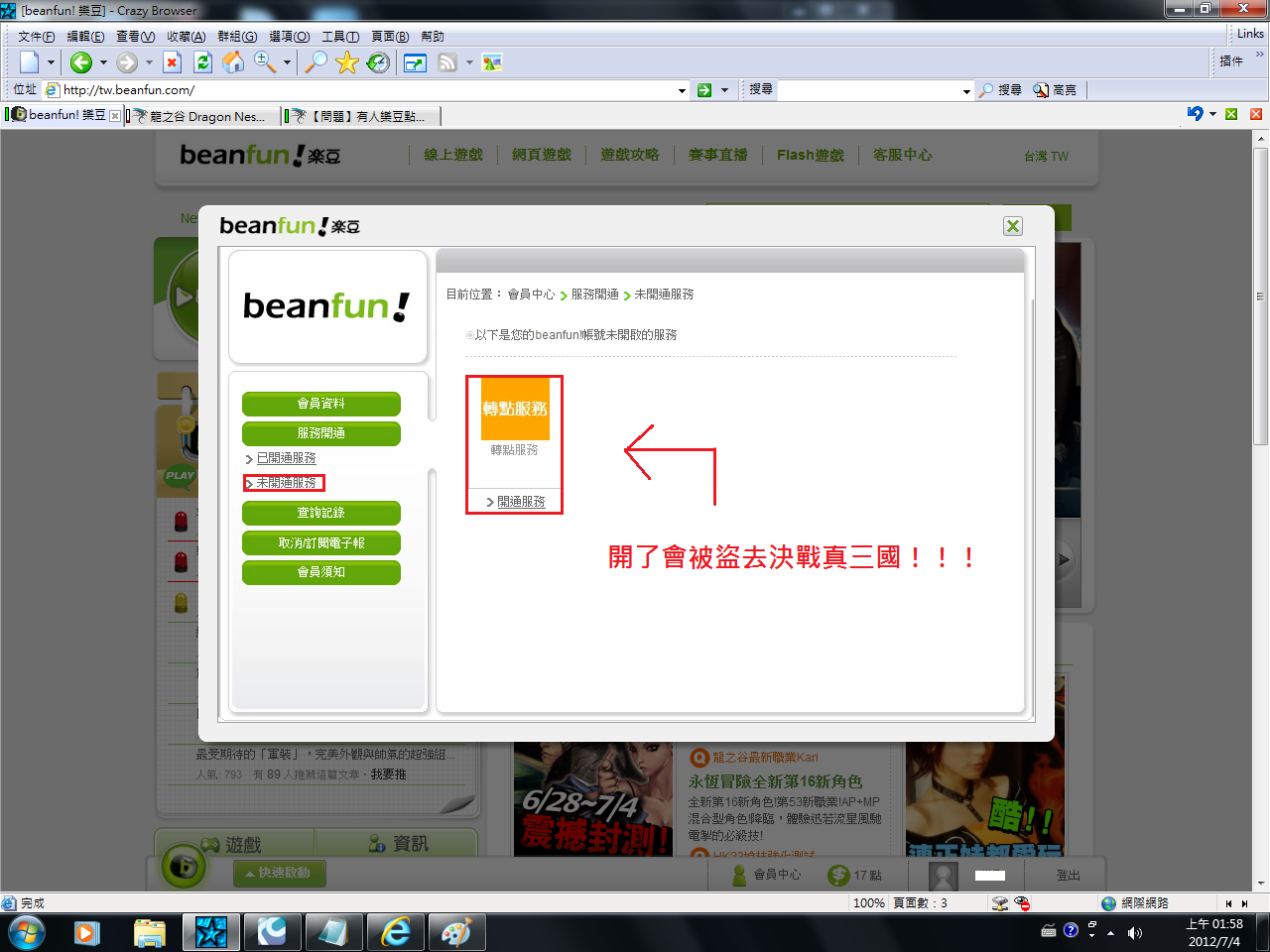This screenshot has width=1270, height=952.
Task: Click the 搜尋 search button with magnifier
Action: pyautogui.click(x=1000, y=90)
